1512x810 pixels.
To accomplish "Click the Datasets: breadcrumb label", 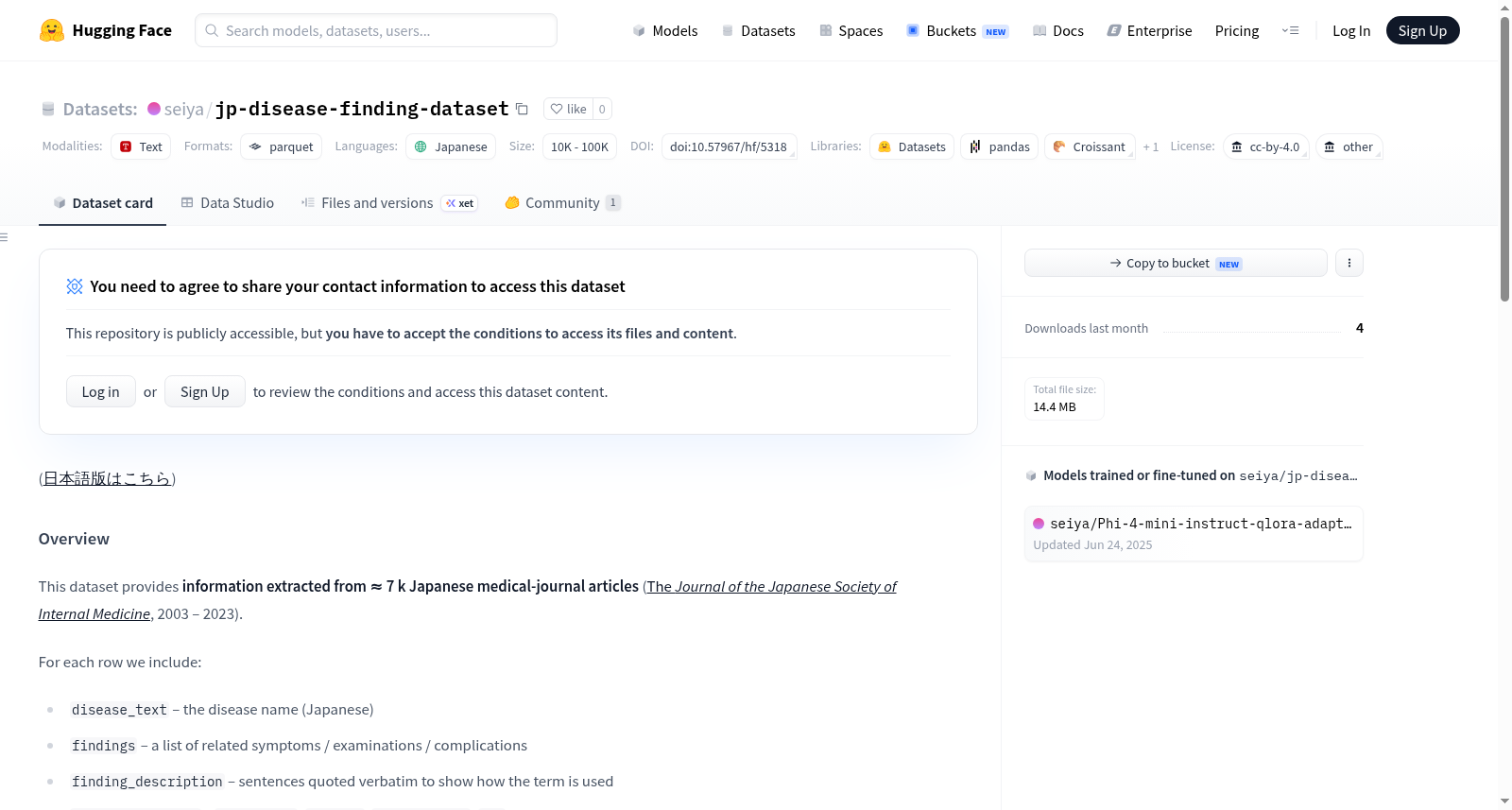I will pos(100,109).
